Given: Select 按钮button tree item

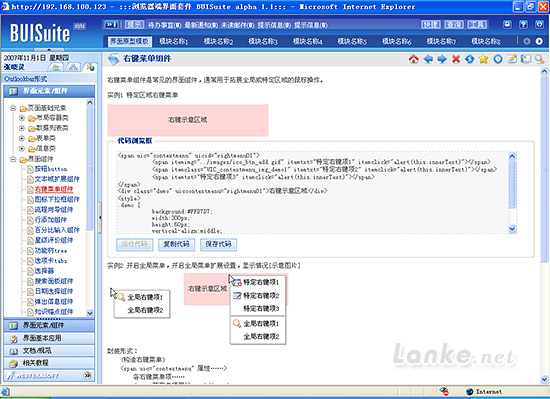Looking at the screenshot, I should coord(51,169).
